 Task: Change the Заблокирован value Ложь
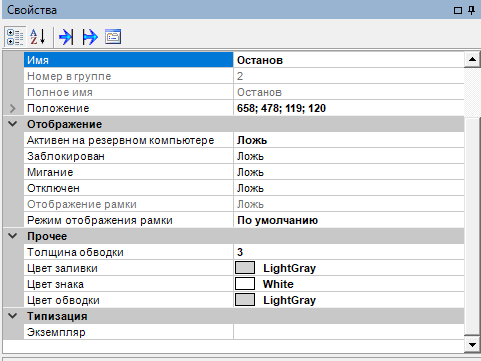pos(349,156)
